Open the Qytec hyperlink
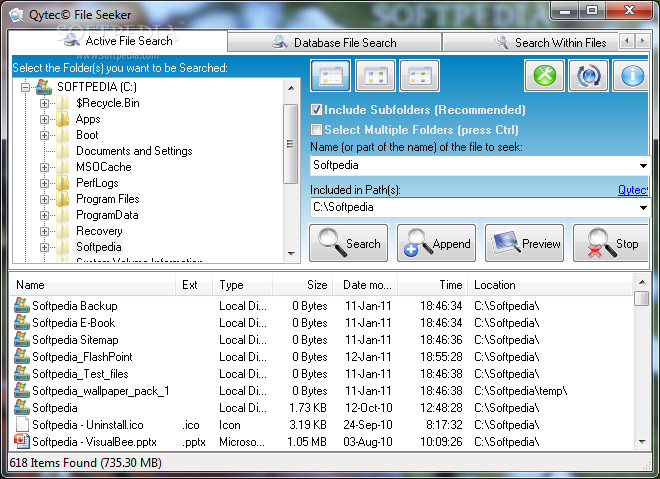This screenshot has height=479, width=660. [633, 190]
